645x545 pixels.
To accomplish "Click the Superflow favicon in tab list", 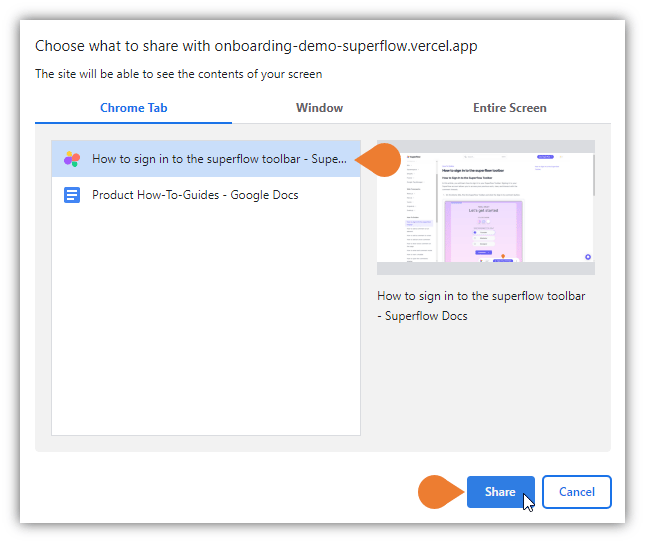I will point(72,159).
